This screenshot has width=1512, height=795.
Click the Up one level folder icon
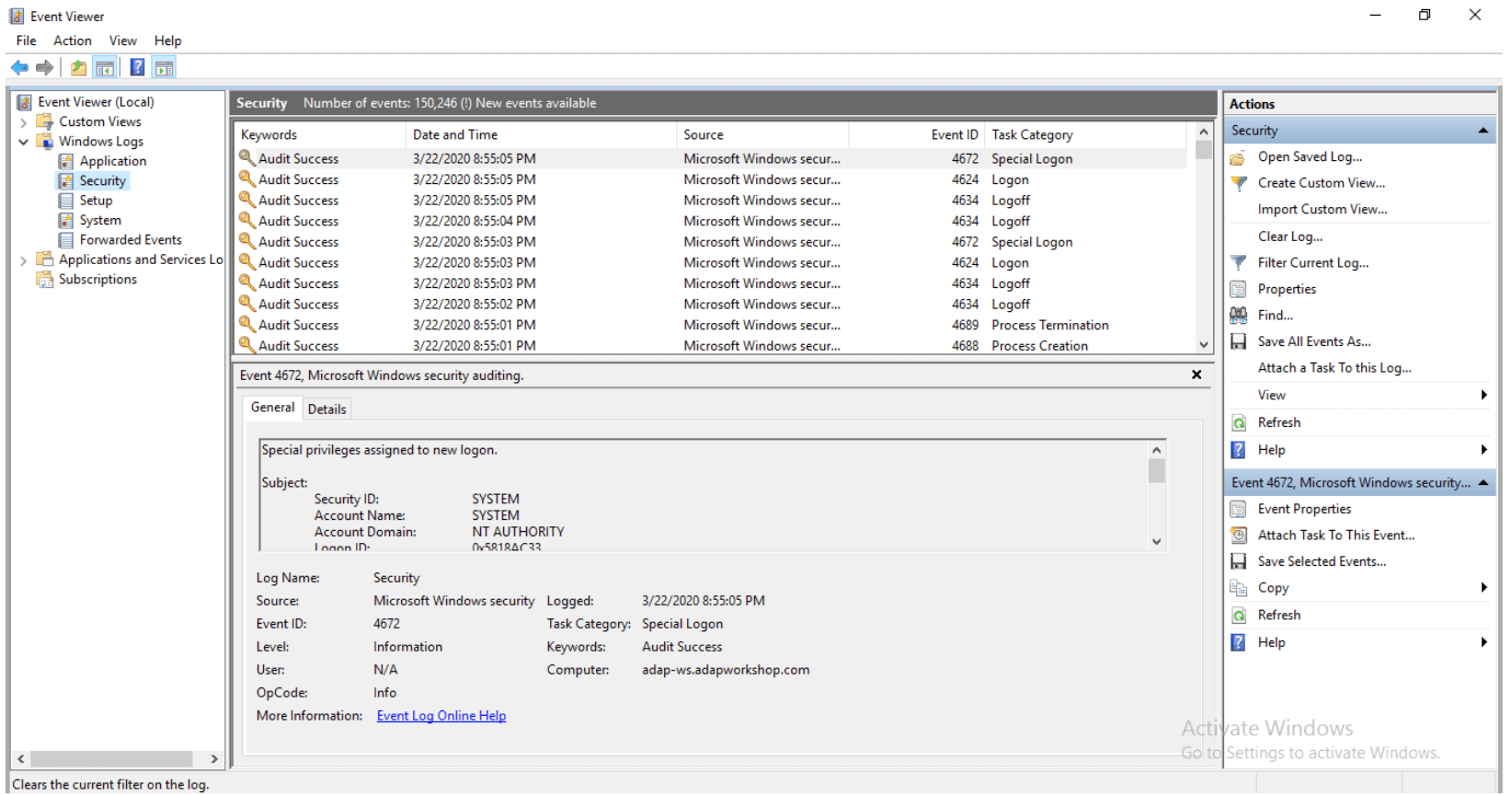[79, 67]
